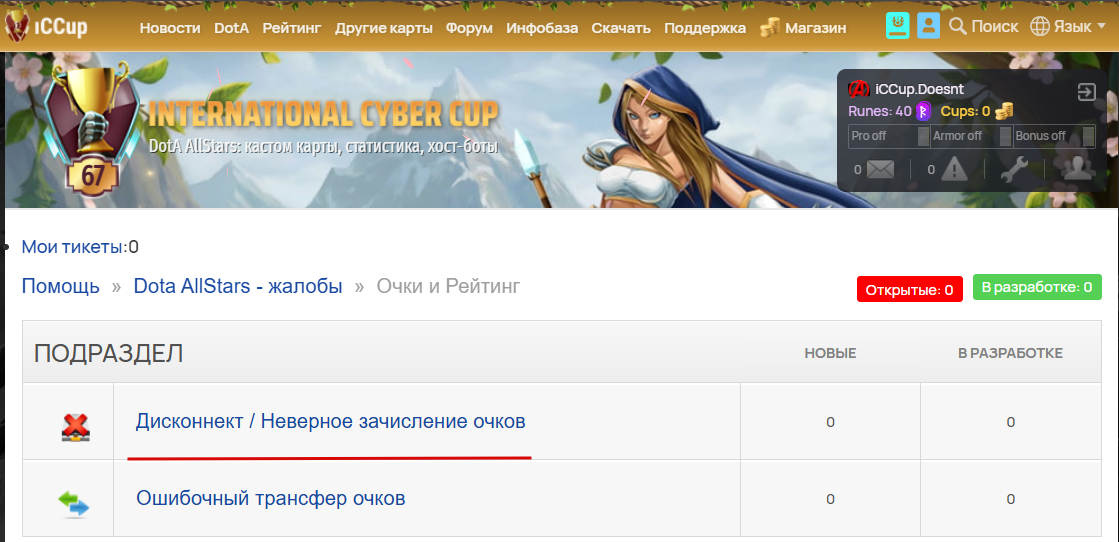Open the DotA menu item
The image size is (1119, 542).
(231, 29)
